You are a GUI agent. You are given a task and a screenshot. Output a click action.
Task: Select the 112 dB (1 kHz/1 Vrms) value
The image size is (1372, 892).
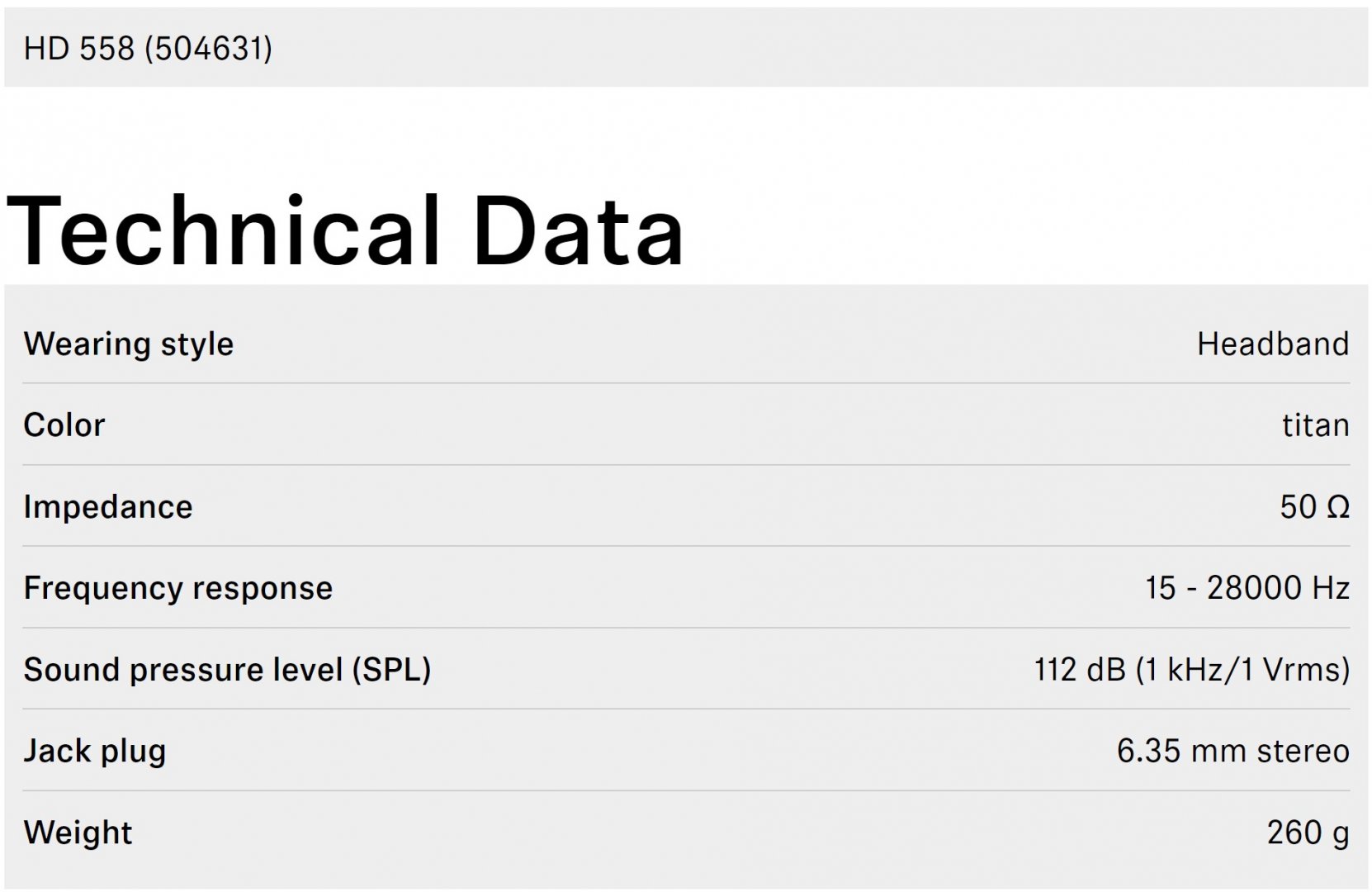click(1192, 669)
